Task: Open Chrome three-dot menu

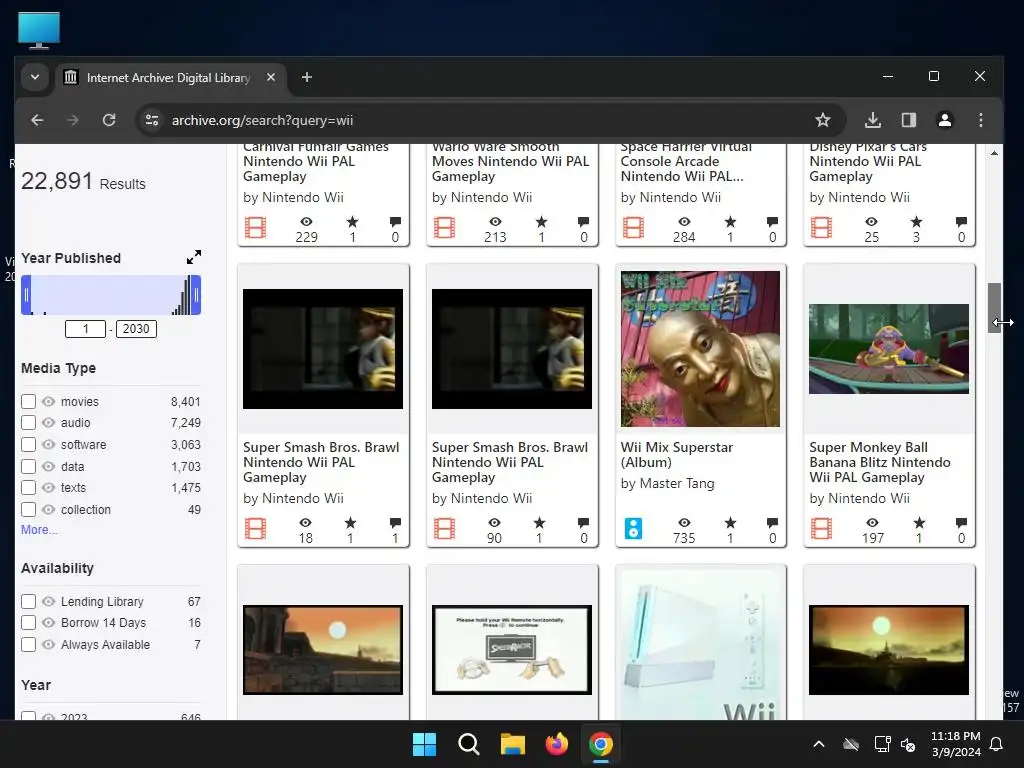Action: point(980,120)
